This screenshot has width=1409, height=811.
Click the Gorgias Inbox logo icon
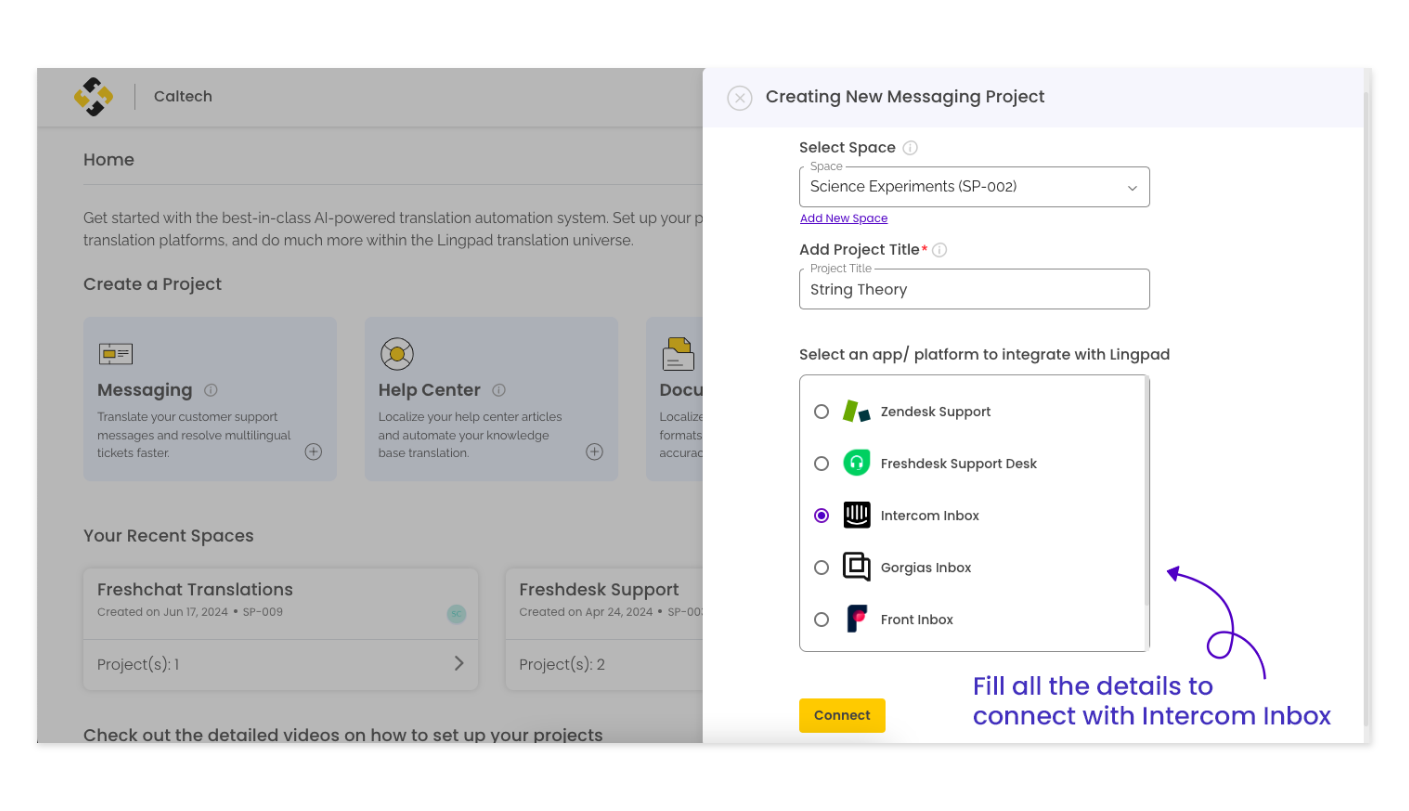(x=857, y=567)
